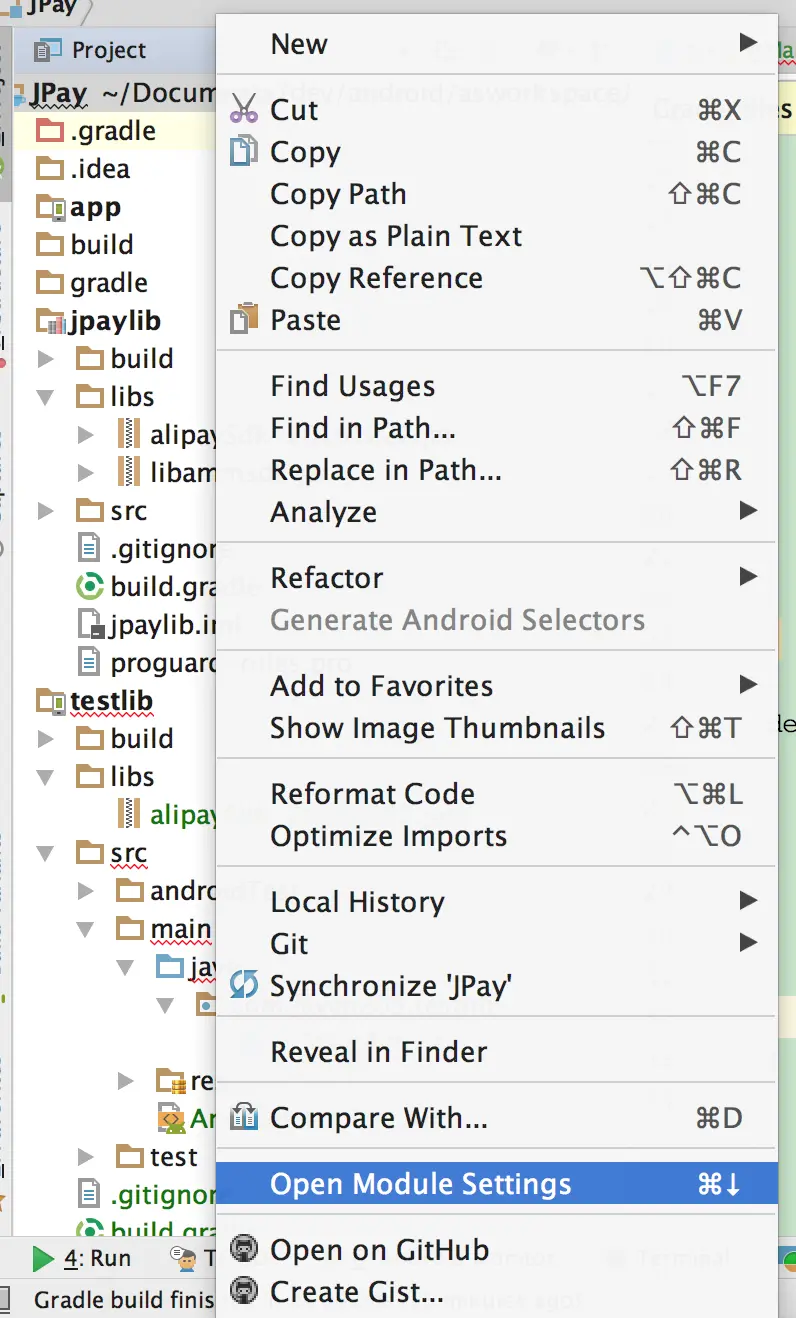Click the Cut scissors icon
Viewport: 796px width, 1318px height.
tap(243, 109)
